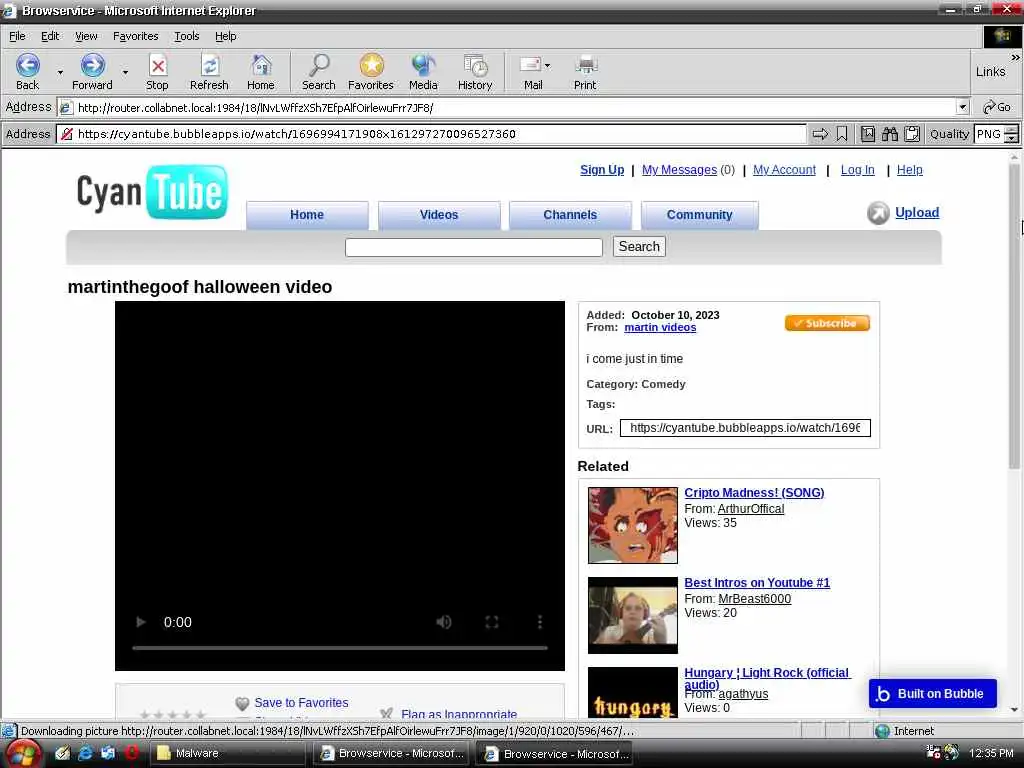The height and width of the screenshot is (768, 1024).
Task: Stop loading the page
Action: (x=157, y=72)
